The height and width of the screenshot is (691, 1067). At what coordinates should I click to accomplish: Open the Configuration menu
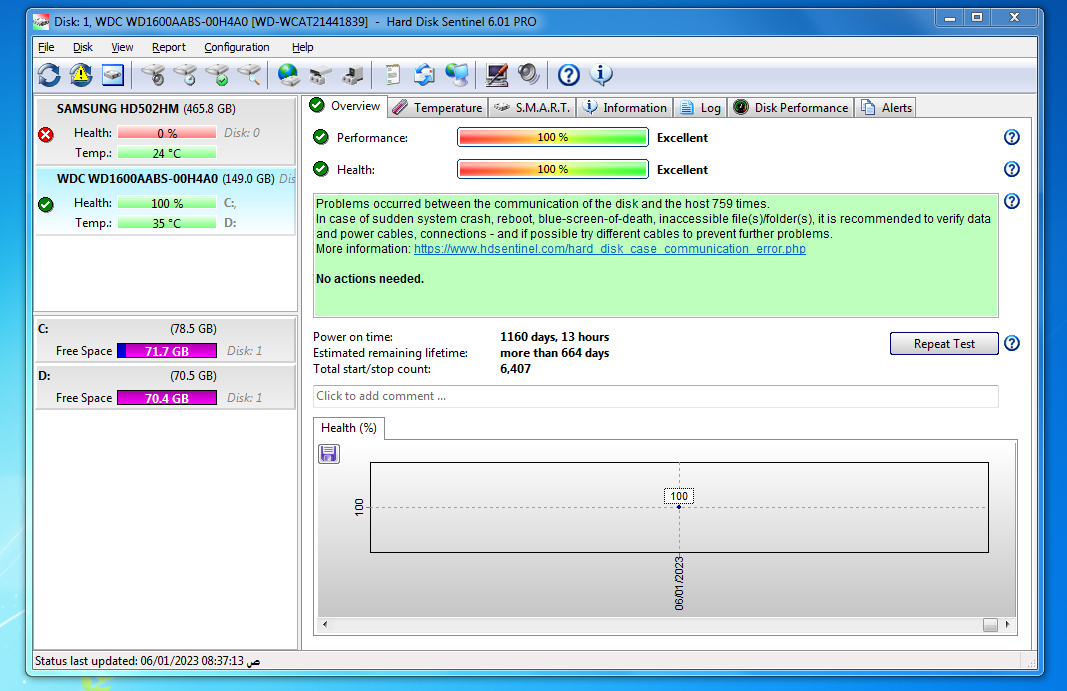click(x=237, y=47)
